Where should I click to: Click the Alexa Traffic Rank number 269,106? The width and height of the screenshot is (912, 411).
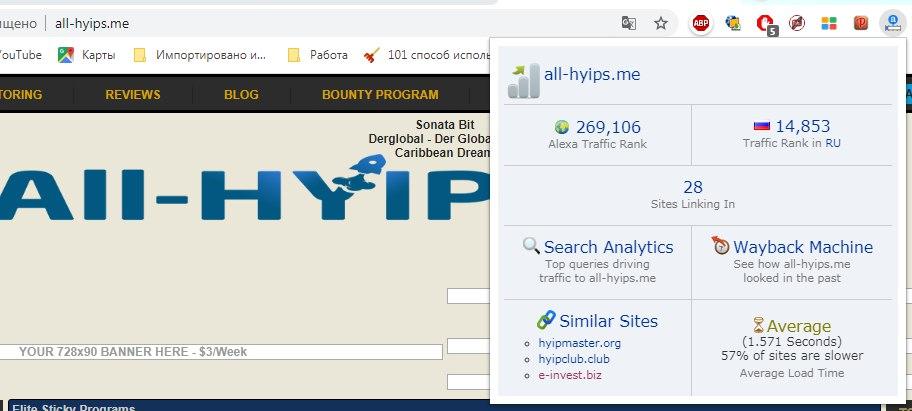point(607,127)
